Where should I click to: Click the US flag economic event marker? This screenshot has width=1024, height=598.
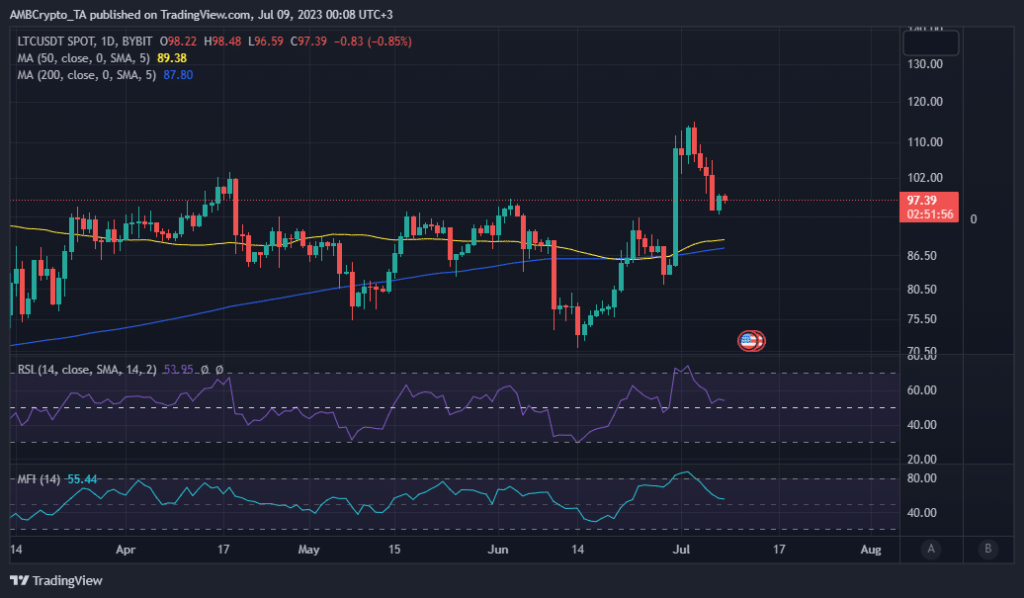point(750,341)
